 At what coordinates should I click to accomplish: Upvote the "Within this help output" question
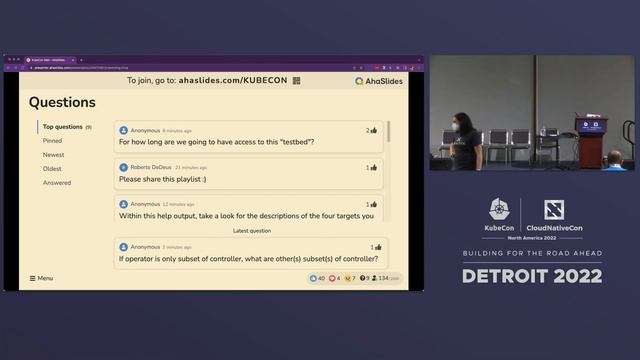pos(373,204)
